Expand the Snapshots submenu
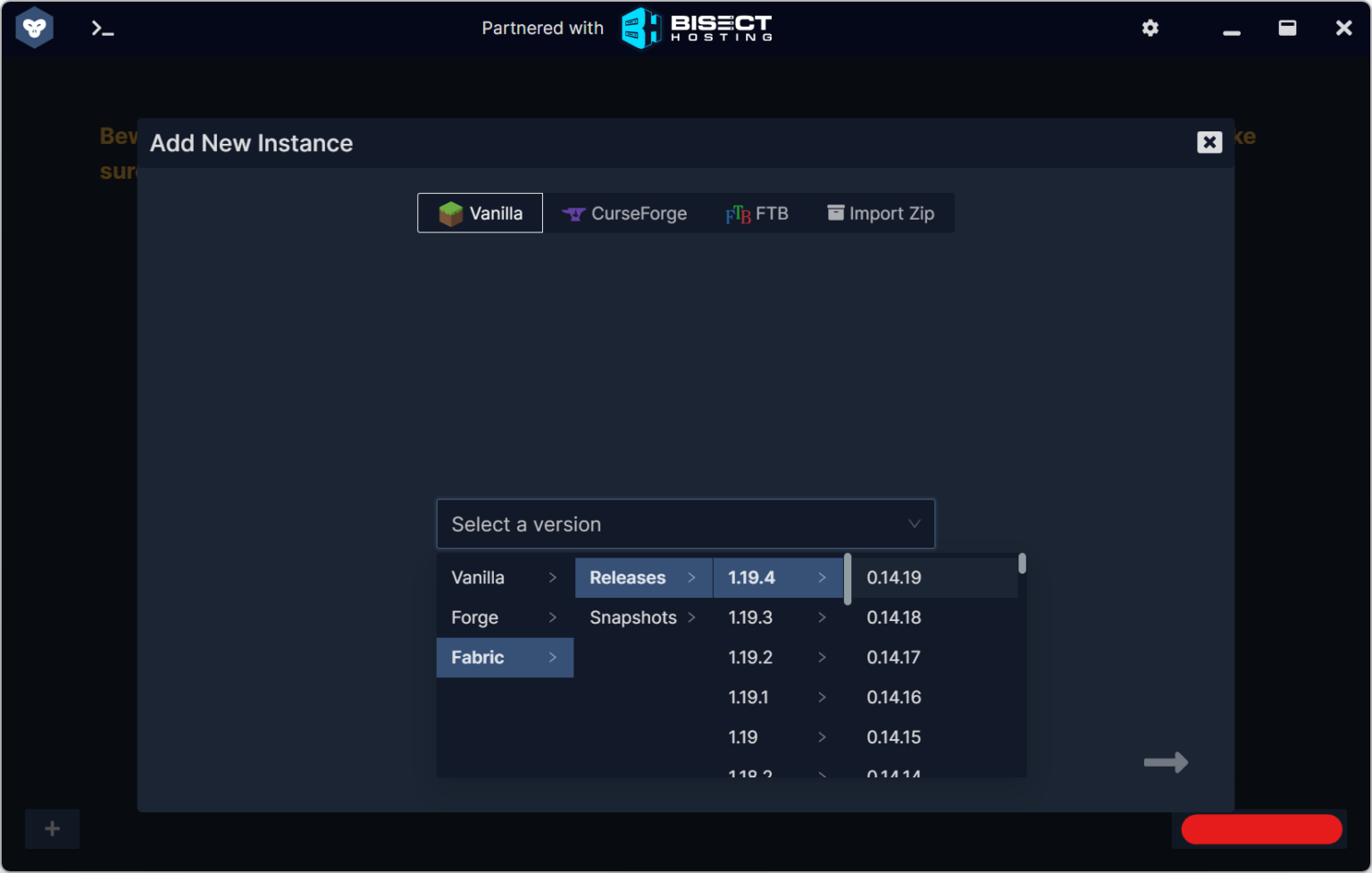The height and width of the screenshot is (873, 1372). click(x=642, y=617)
